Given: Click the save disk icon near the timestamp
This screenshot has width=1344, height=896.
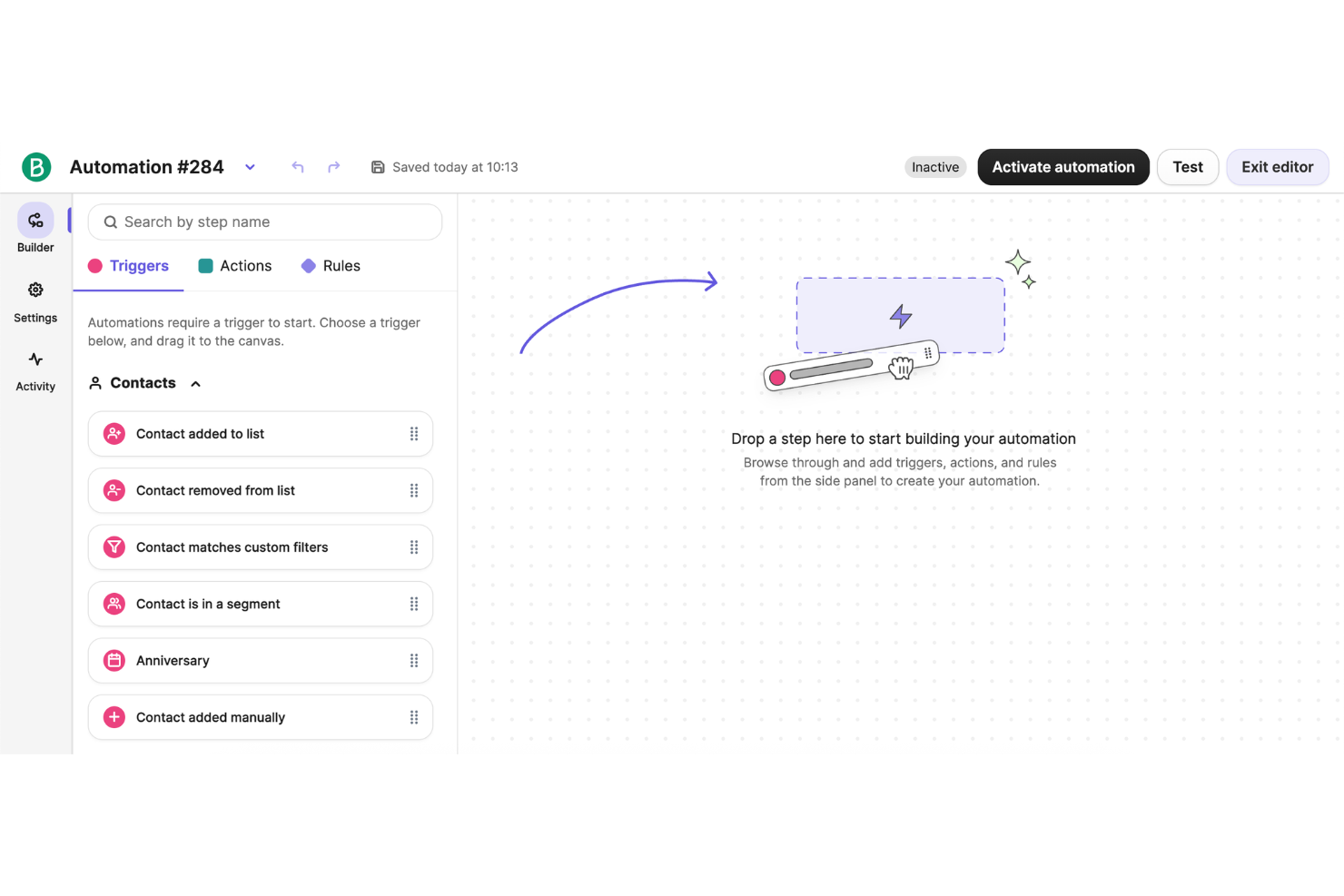Looking at the screenshot, I should pos(377,167).
